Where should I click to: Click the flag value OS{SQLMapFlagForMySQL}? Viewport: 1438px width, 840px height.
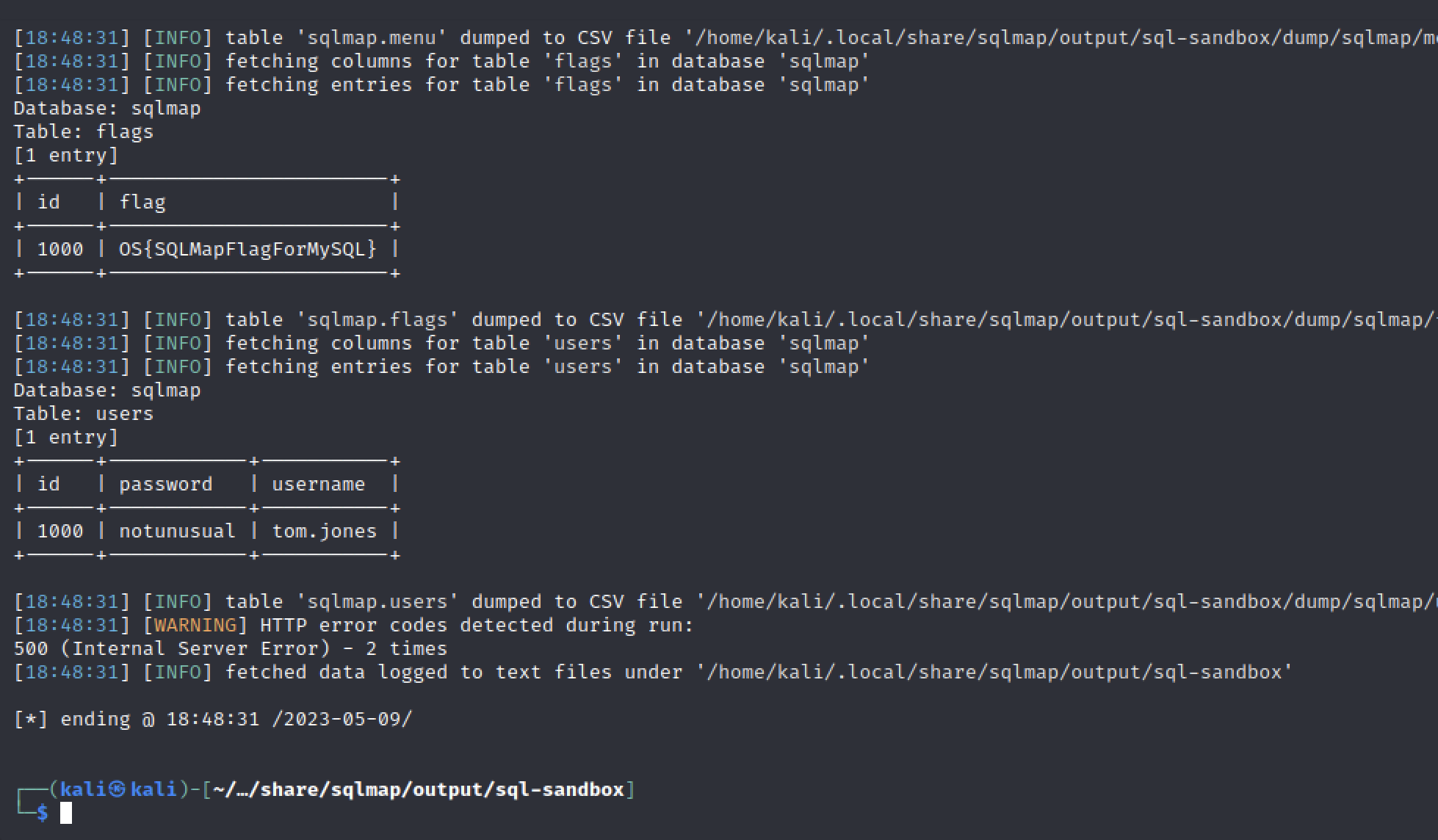248,250
